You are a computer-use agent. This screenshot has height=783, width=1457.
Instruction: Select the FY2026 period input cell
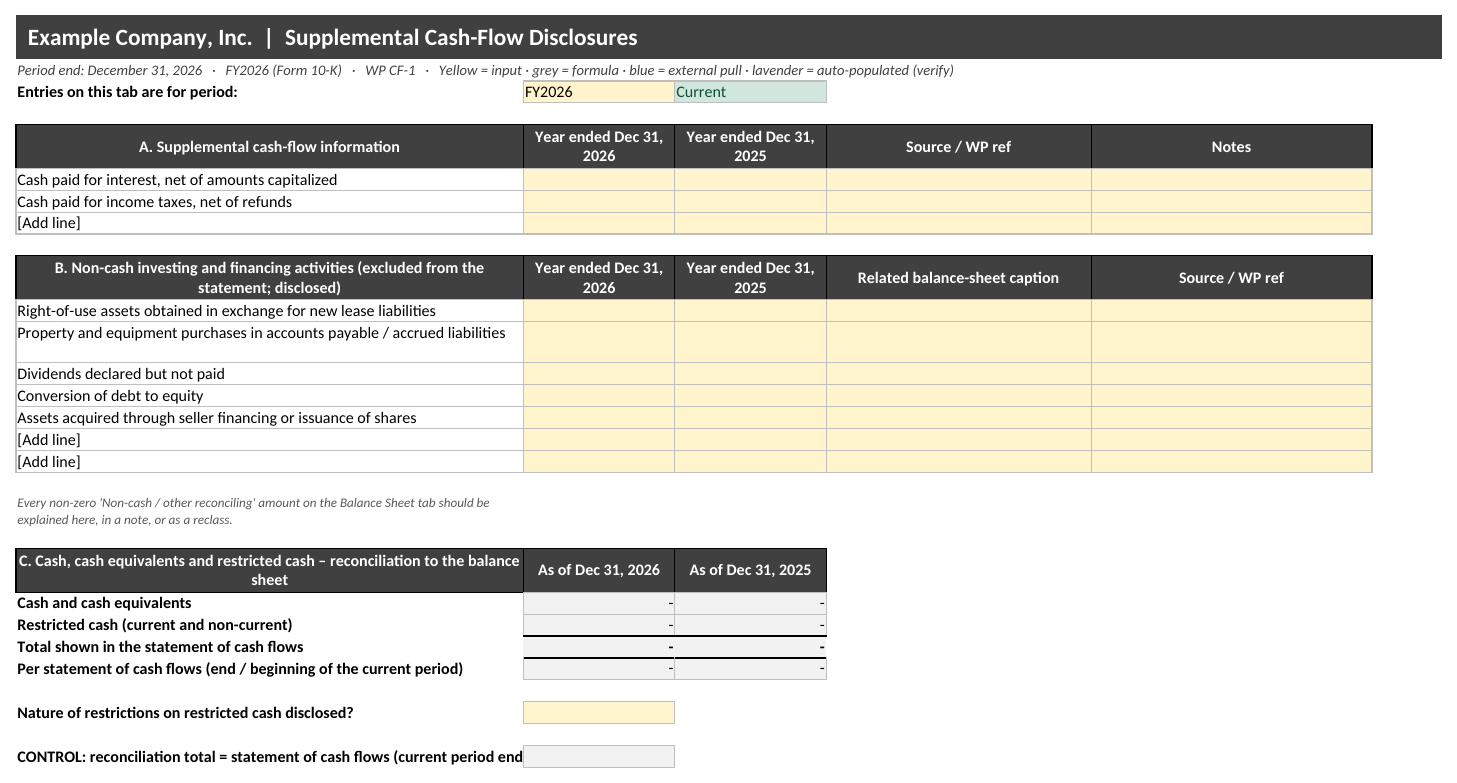(599, 92)
